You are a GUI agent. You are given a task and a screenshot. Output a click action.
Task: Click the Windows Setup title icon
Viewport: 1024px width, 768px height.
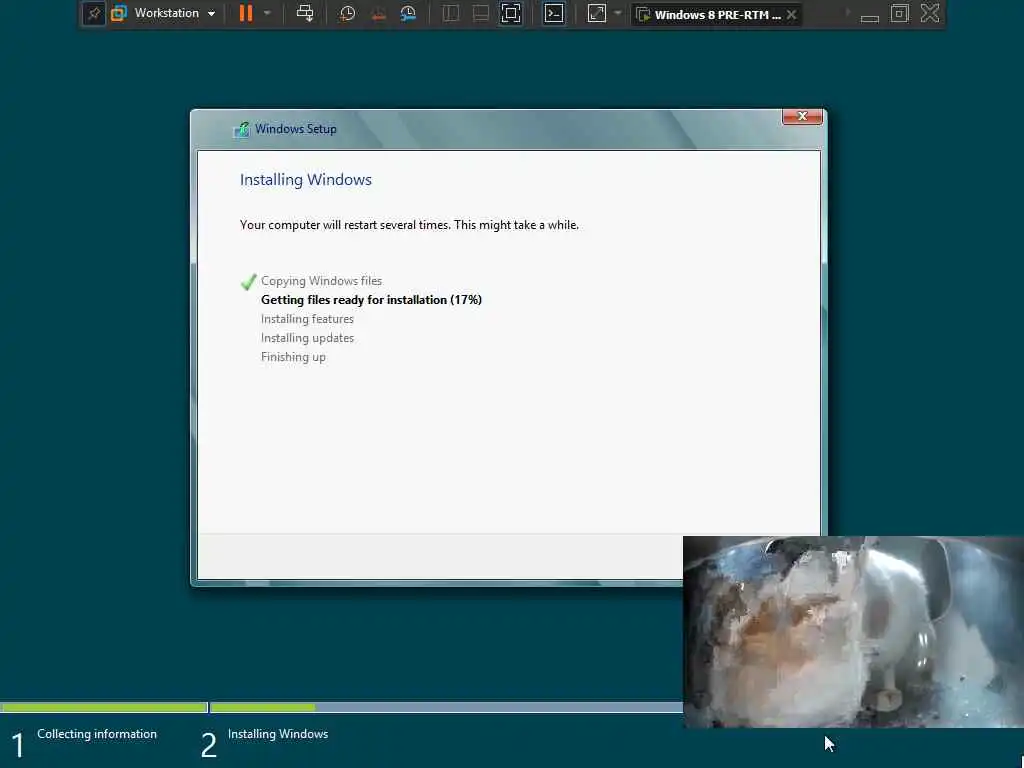point(241,129)
